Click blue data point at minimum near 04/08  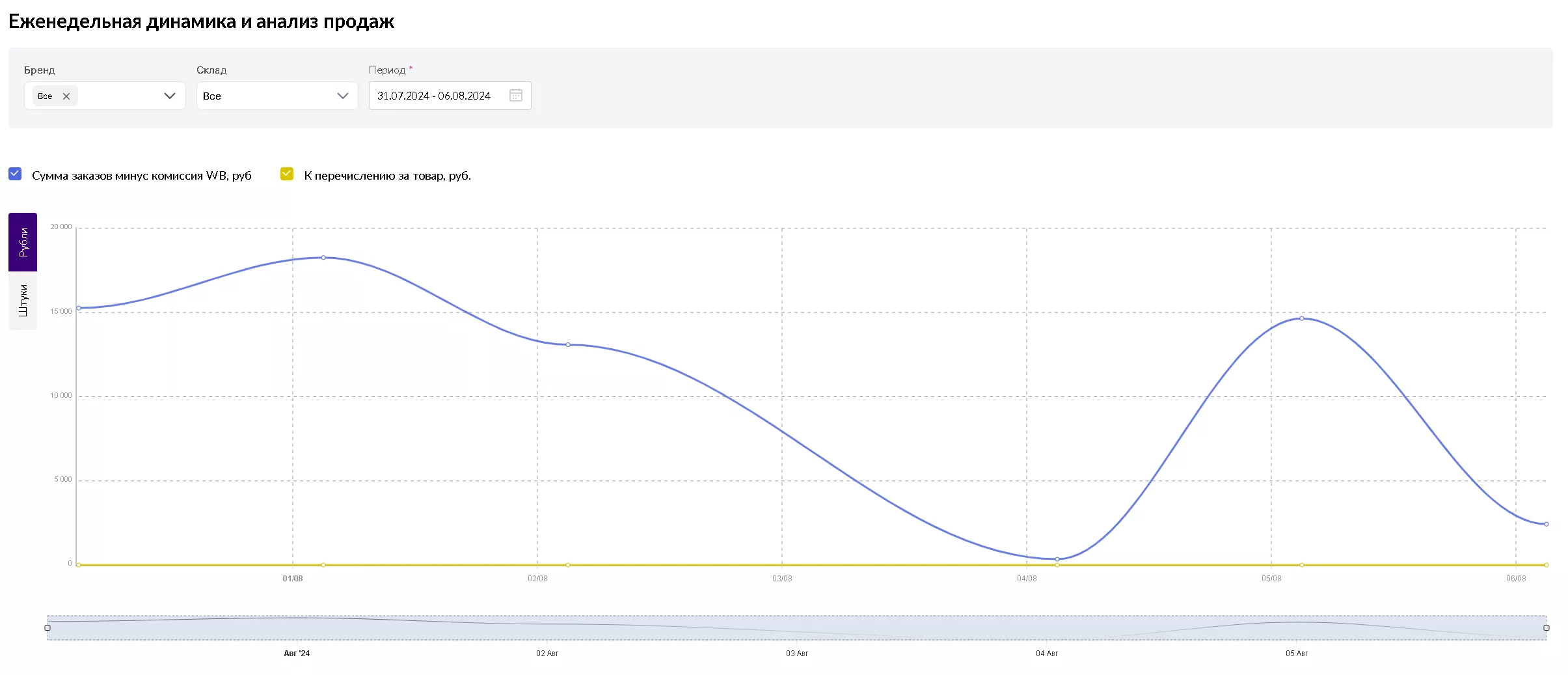(x=1057, y=559)
